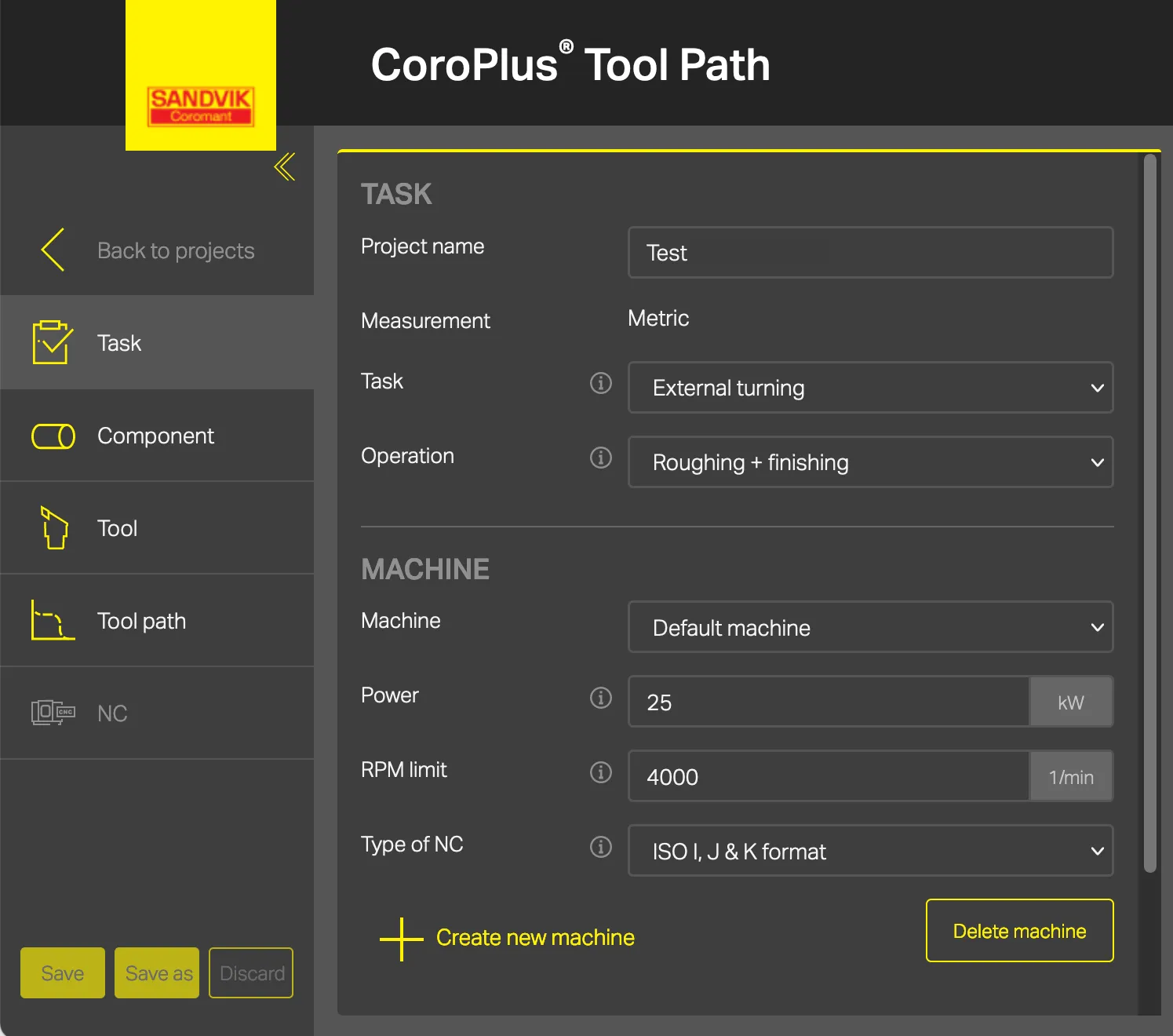Click the Save as button
The width and height of the screenshot is (1173, 1036).
point(157,973)
